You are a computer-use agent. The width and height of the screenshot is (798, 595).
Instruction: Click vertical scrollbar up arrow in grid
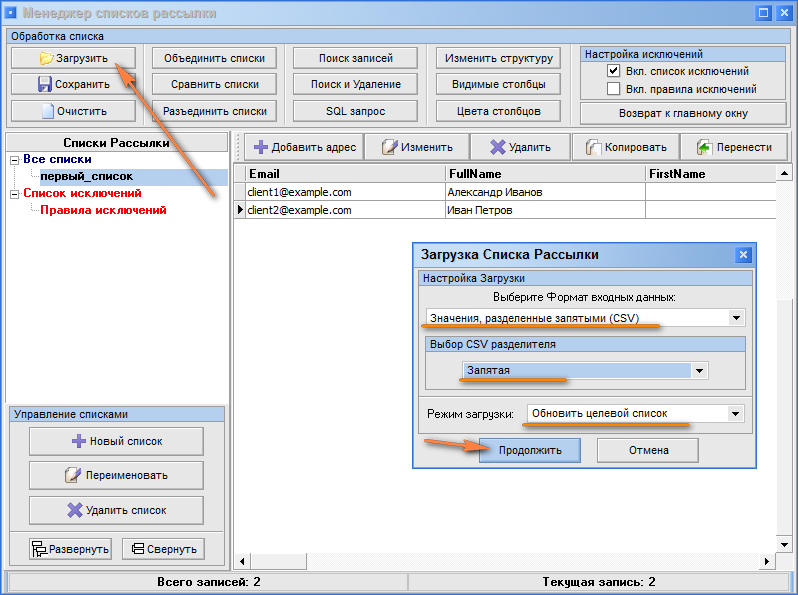click(784, 174)
